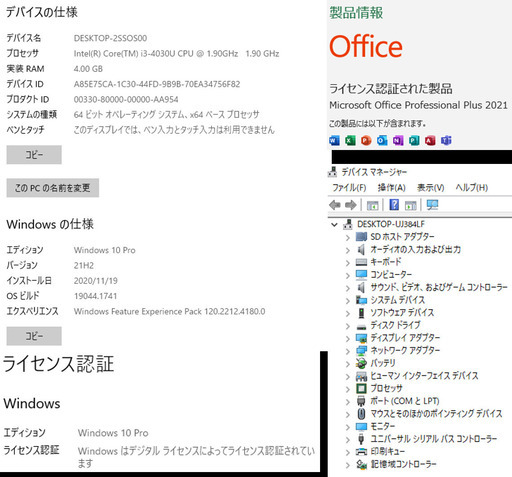Viewport: 512px width, 477px height.
Task: Select the ディスク ドライブ tree item label
Action: coord(395,325)
